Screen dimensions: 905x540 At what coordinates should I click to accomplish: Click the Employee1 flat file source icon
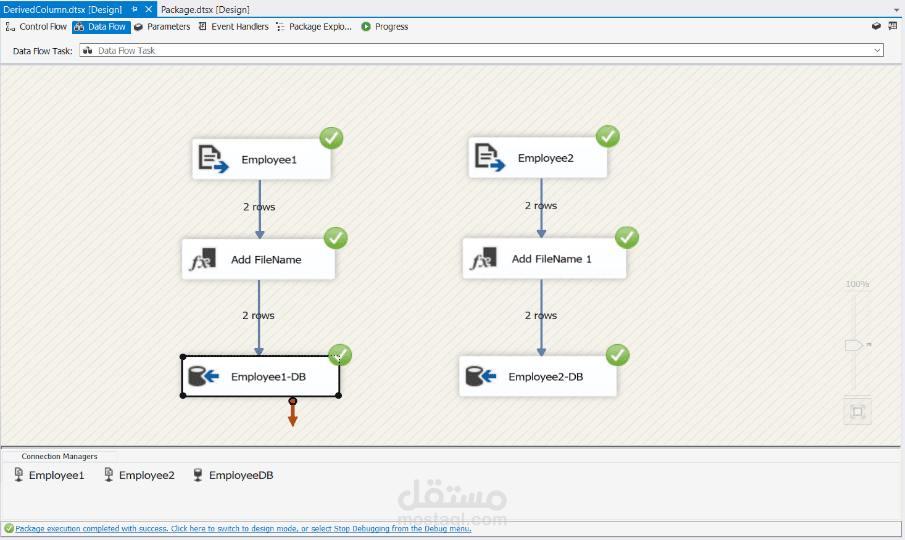click(214, 159)
